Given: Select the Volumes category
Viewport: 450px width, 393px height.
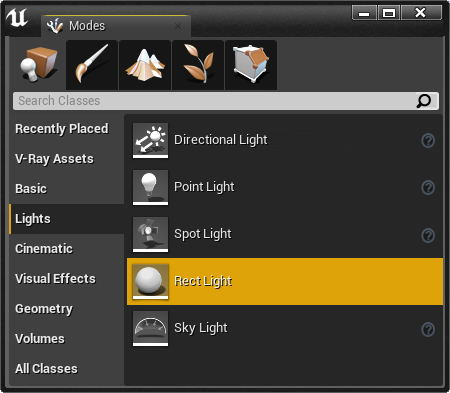Looking at the screenshot, I should (40, 339).
